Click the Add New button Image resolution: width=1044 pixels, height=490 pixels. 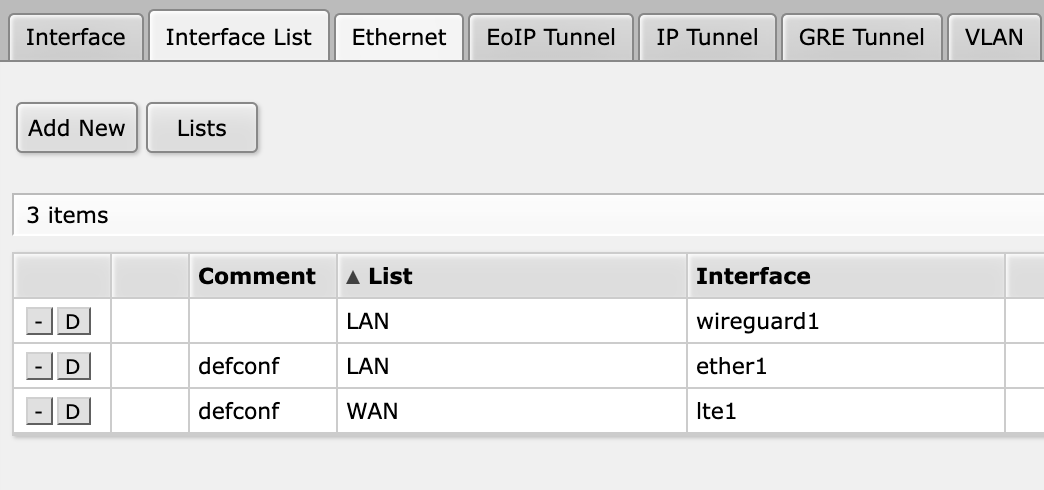[x=77, y=128]
